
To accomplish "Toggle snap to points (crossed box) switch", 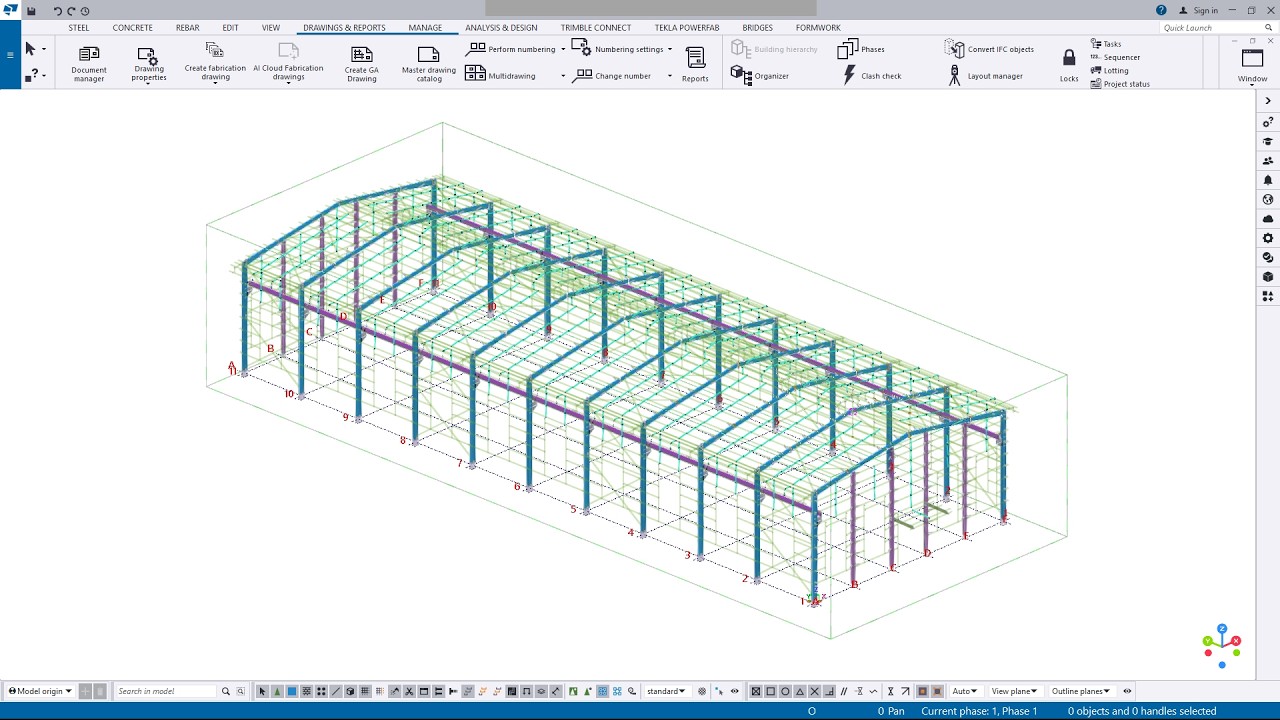I will click(x=756, y=691).
